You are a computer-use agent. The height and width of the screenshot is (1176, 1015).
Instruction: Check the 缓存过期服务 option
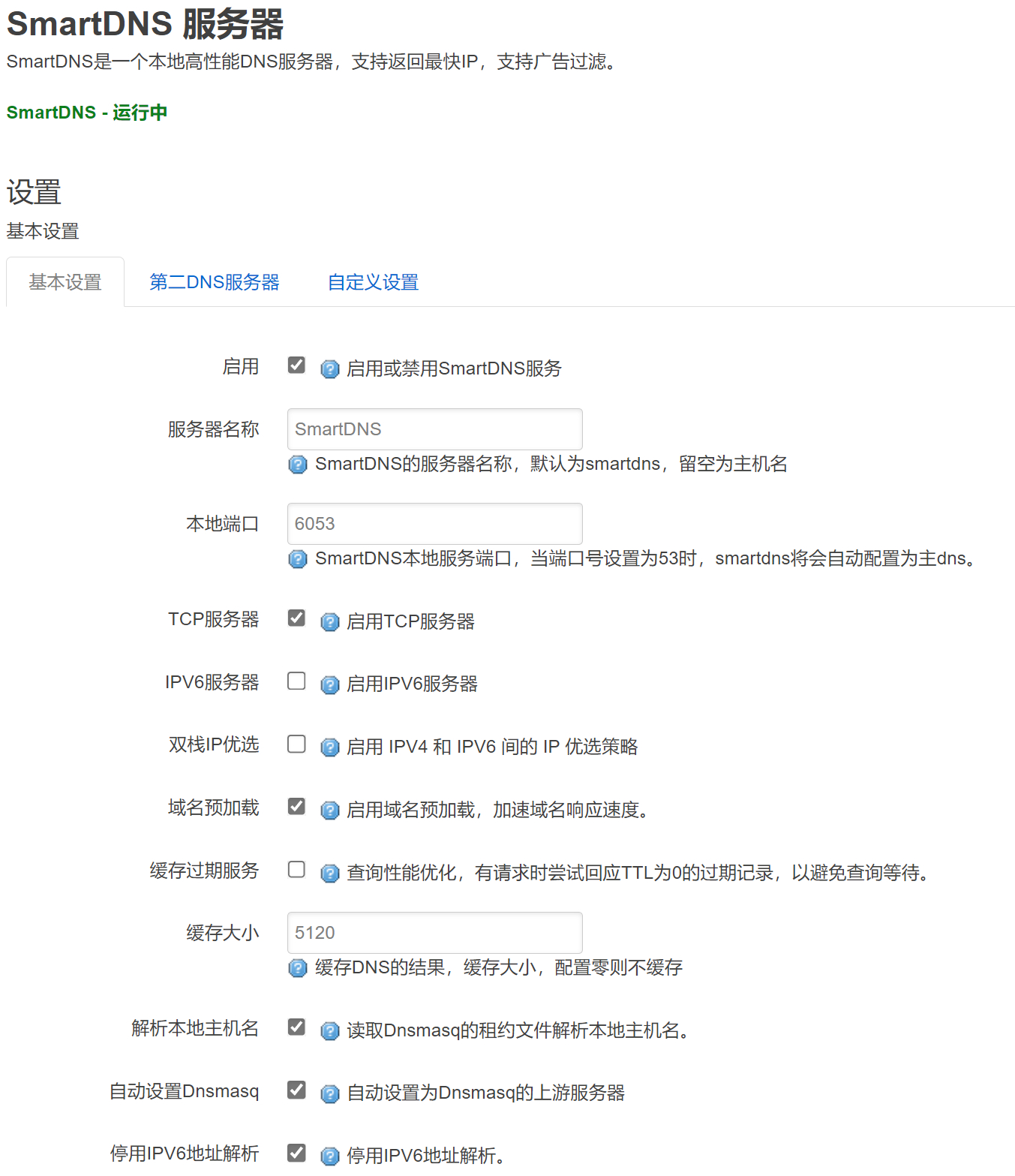[297, 869]
